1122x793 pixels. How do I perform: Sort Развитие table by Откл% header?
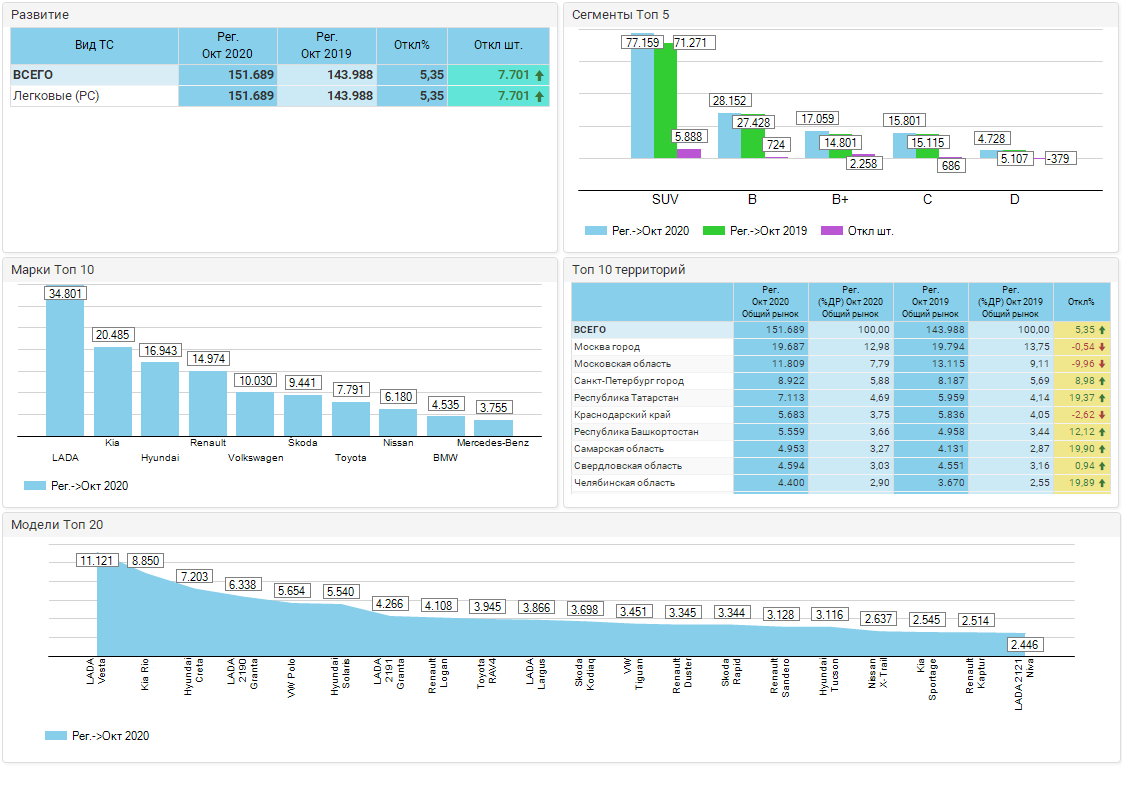[x=412, y=45]
